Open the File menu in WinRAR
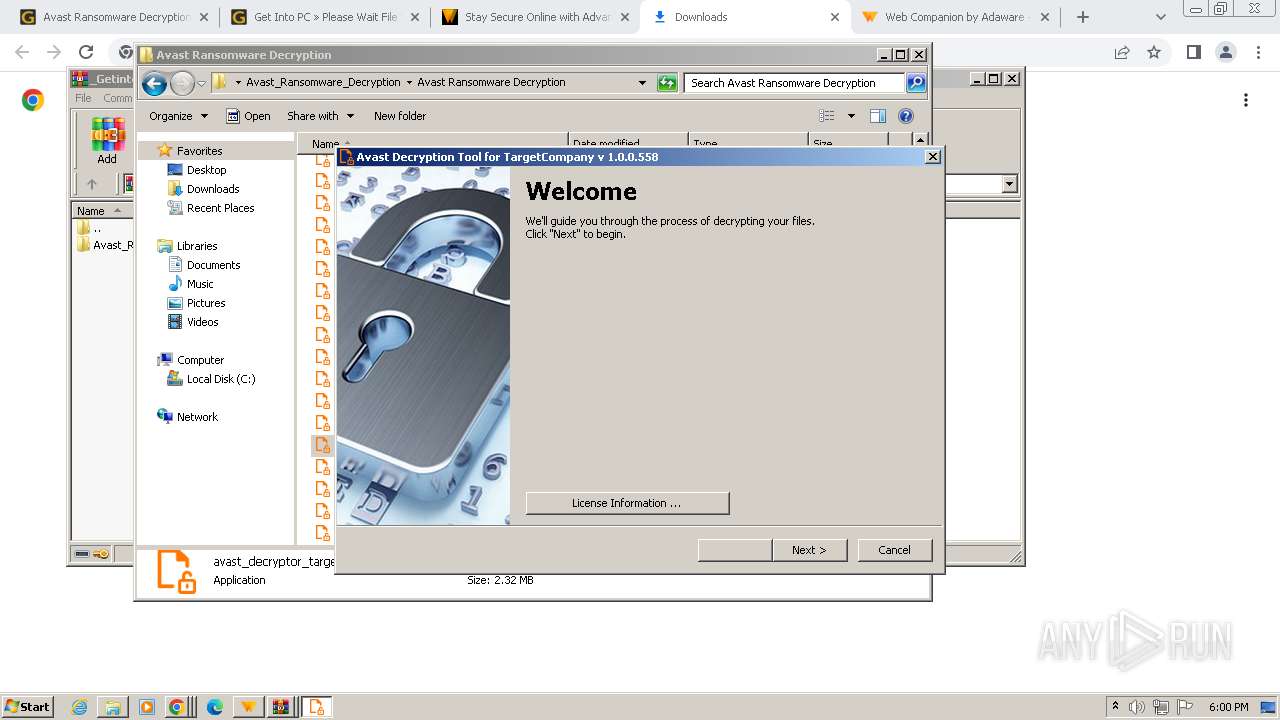1280x720 pixels. (x=83, y=98)
